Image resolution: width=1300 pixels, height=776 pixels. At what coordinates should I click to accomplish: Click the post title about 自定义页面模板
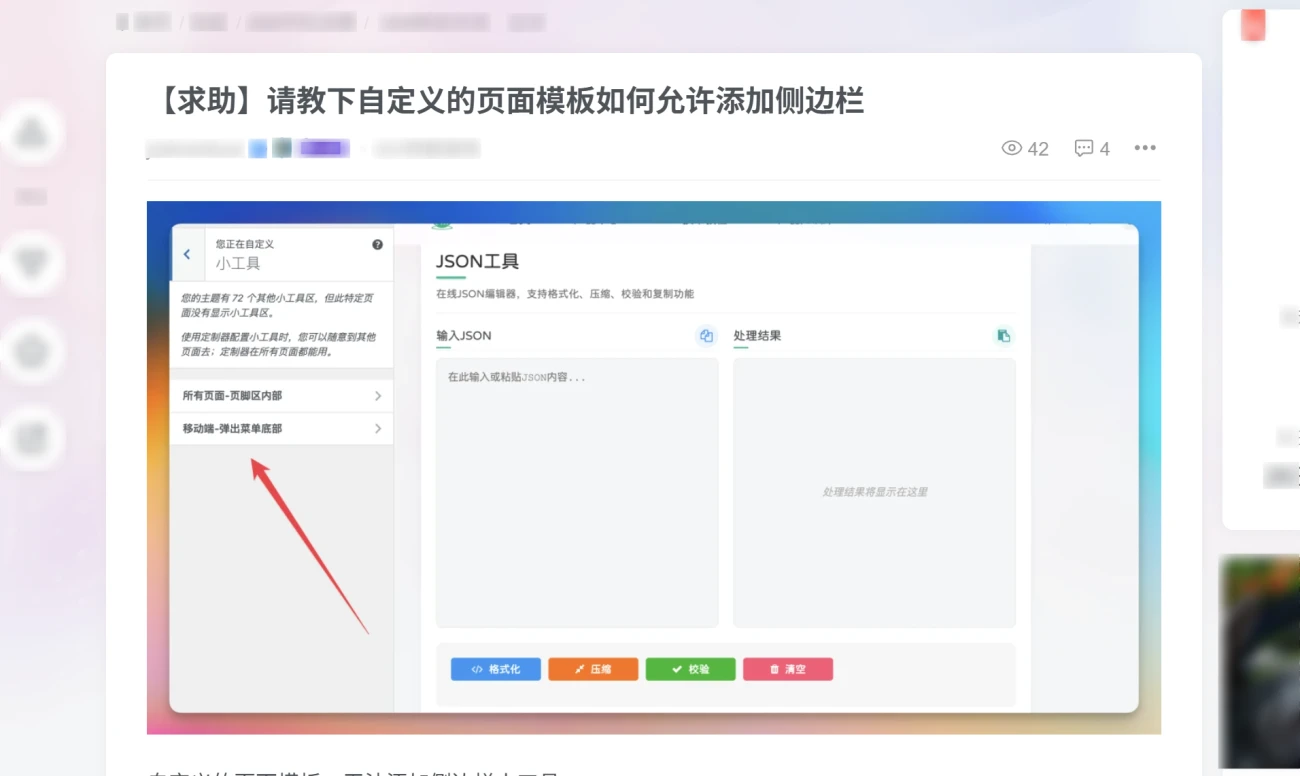tap(509, 101)
